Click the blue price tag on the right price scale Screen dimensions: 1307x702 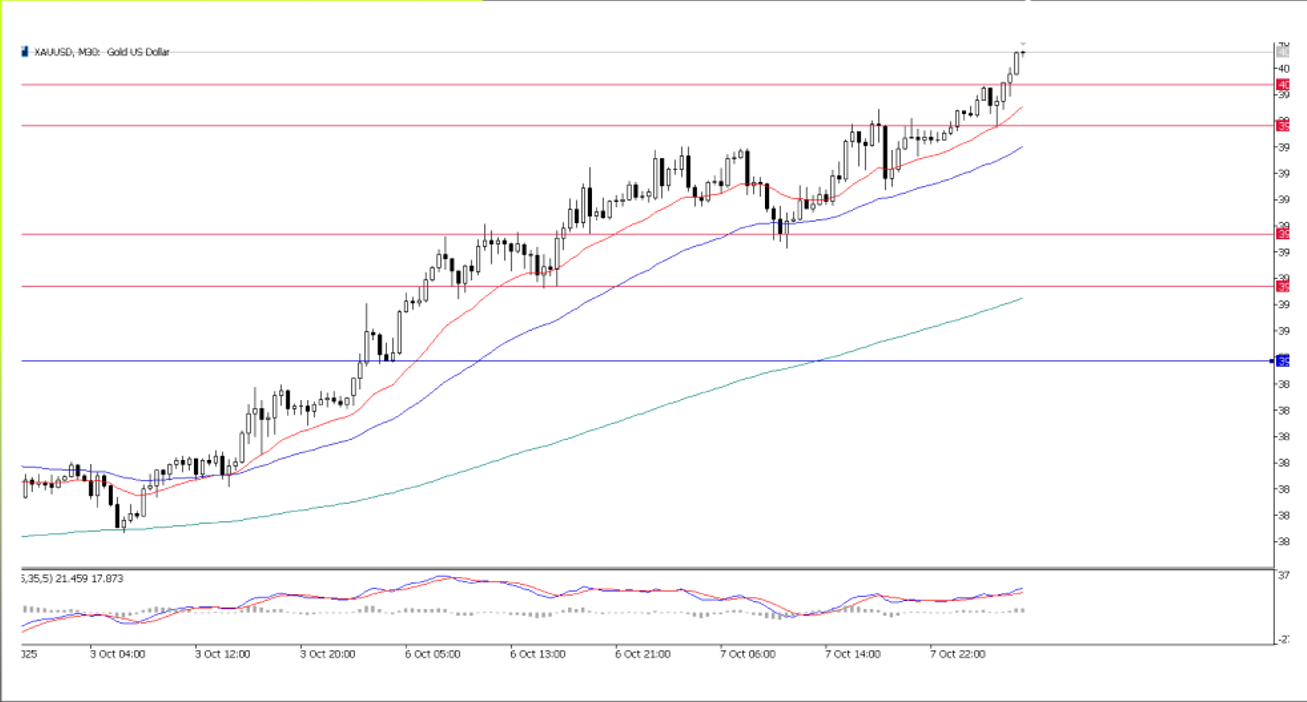[x=1284, y=360]
